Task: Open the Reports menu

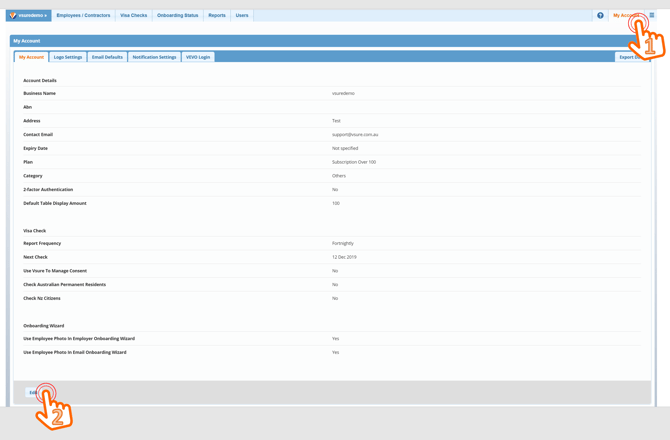Action: pos(216,16)
